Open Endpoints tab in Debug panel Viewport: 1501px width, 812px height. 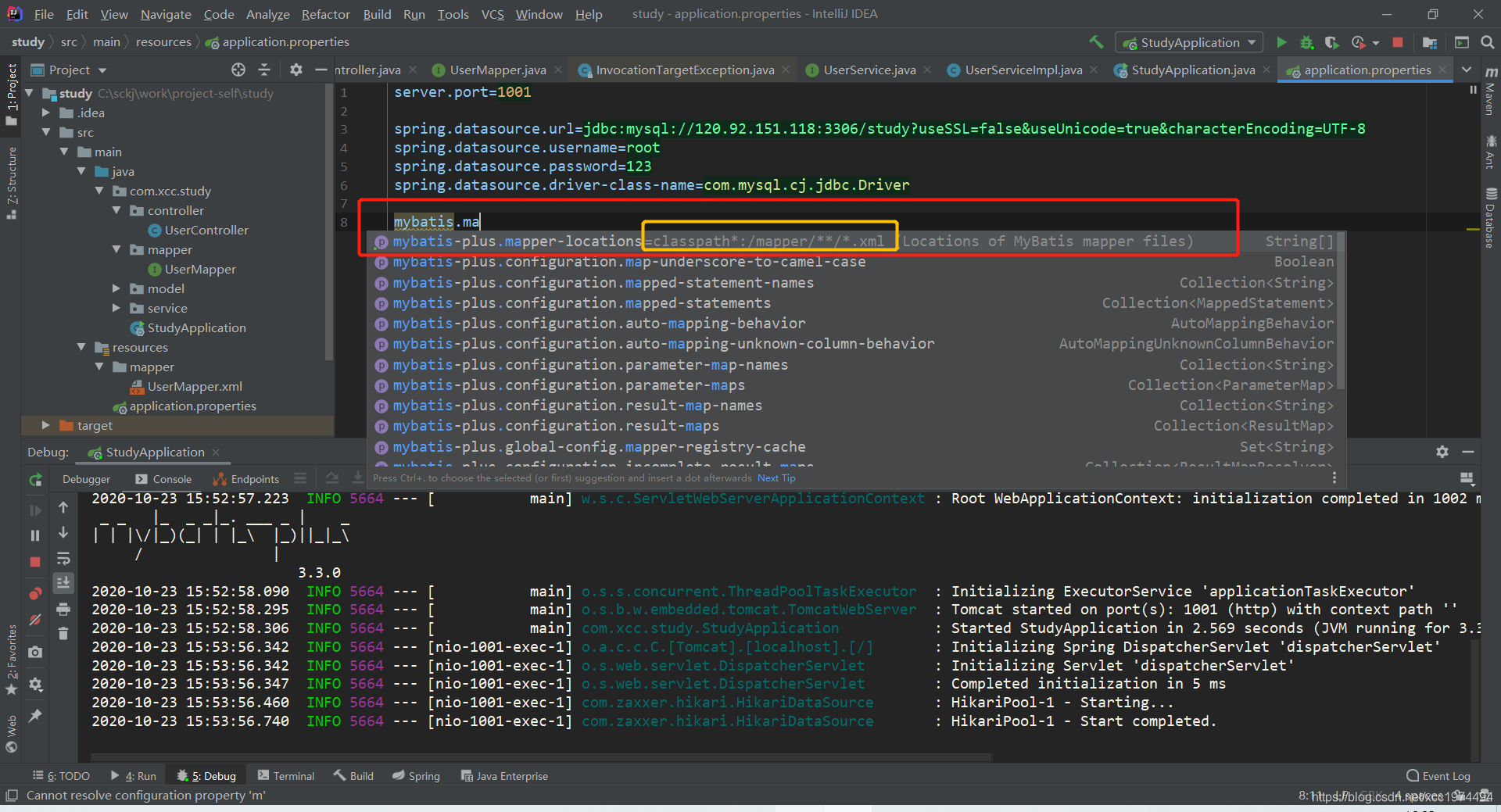(x=246, y=479)
